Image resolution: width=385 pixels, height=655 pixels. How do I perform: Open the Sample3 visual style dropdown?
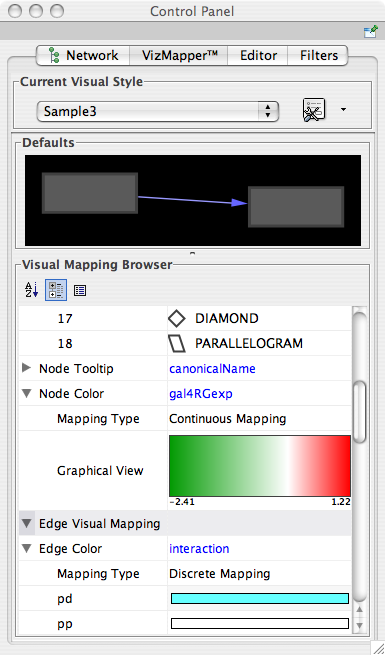pos(157,112)
